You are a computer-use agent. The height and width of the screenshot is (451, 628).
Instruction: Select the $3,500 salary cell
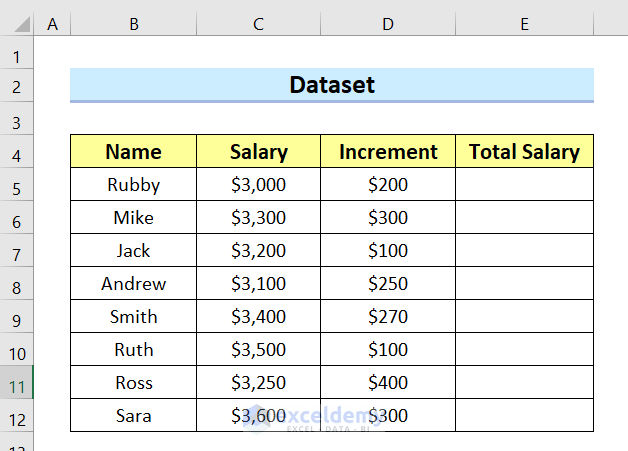click(258, 350)
